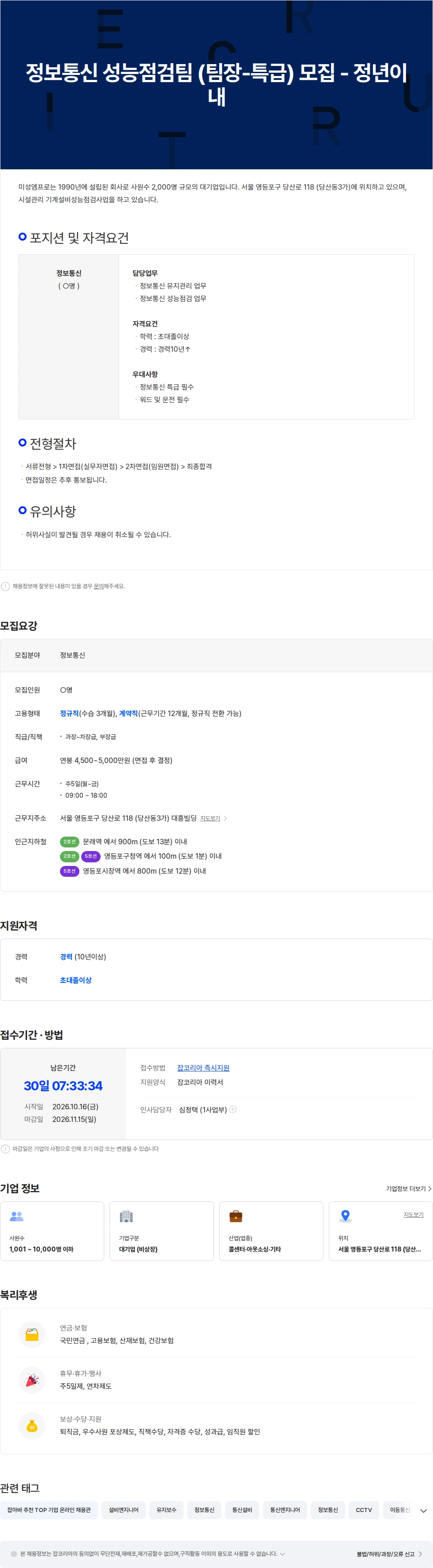
Task: Select the 이동통신 tag
Action: [x=399, y=1510]
